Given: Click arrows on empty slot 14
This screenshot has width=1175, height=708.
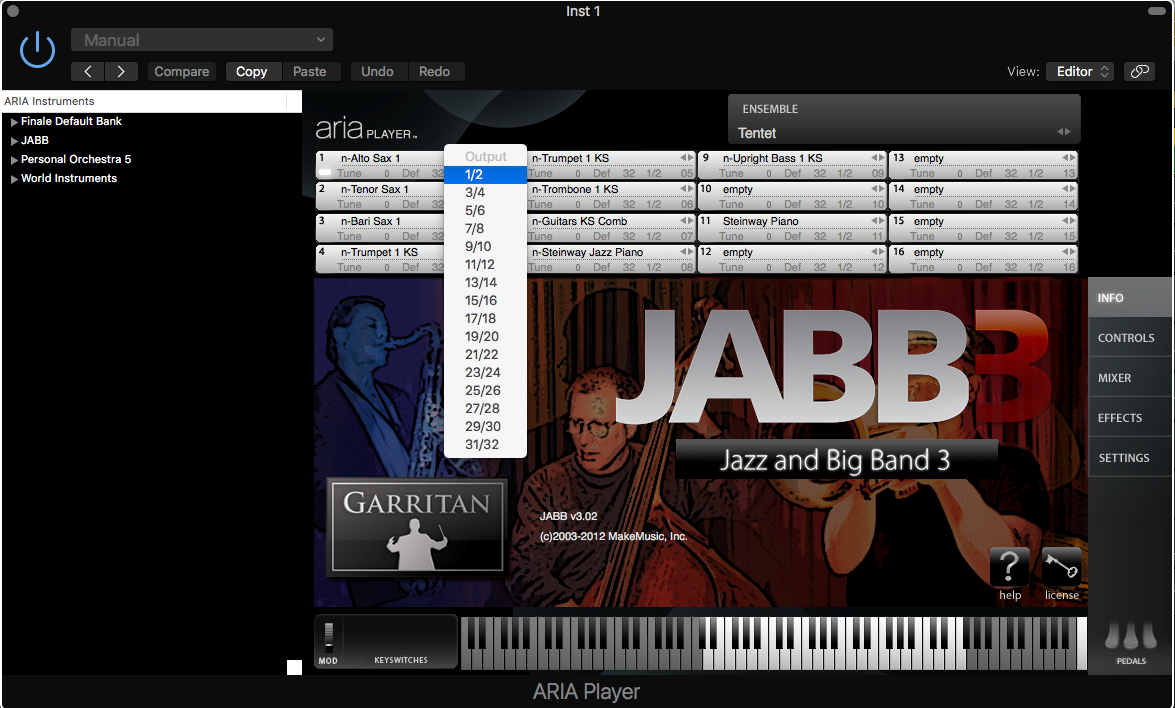Looking at the screenshot, I should coord(1069,190).
